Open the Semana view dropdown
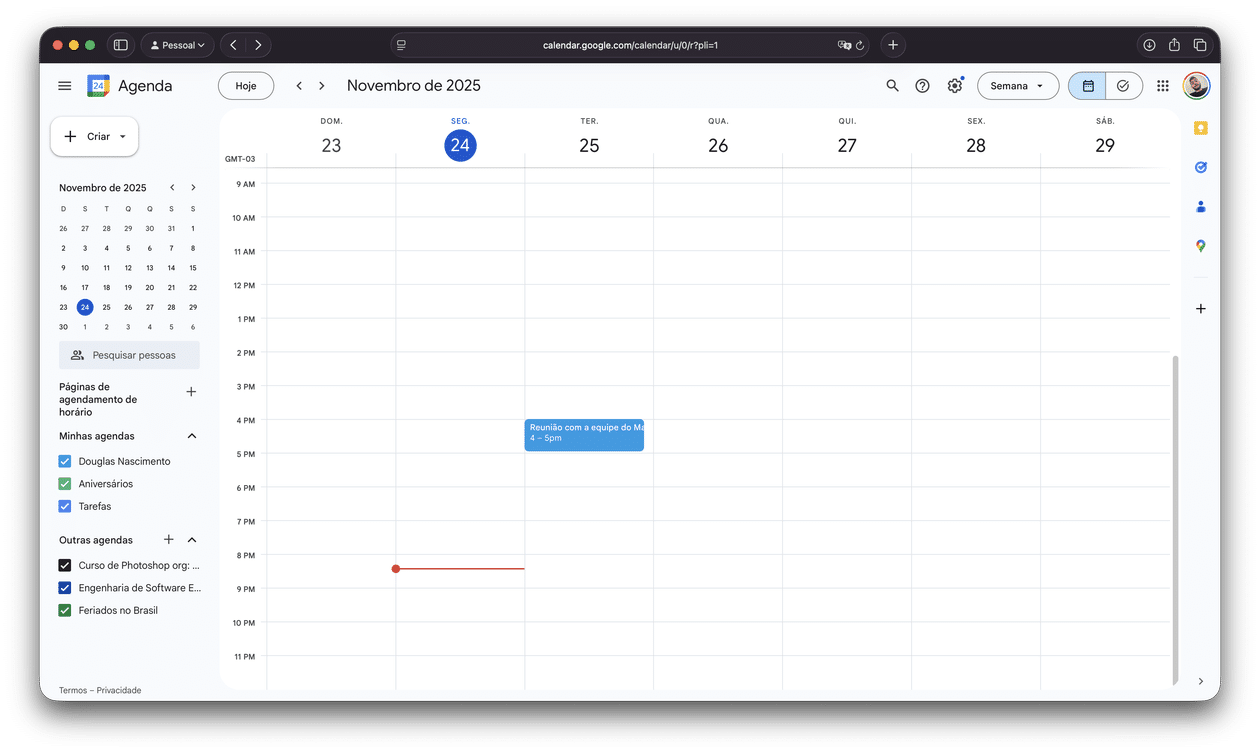This screenshot has width=1260, height=753. [1018, 86]
